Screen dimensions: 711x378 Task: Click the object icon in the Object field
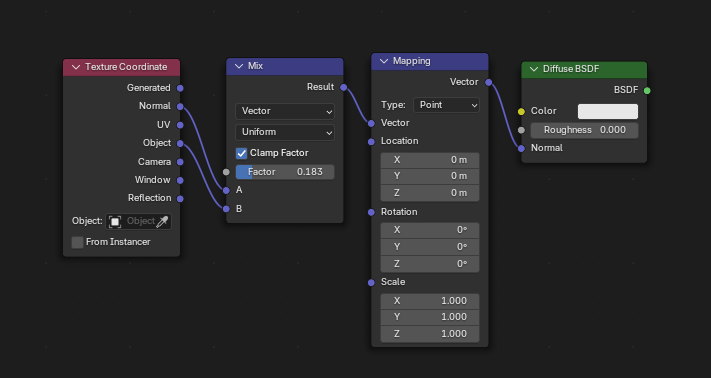pyautogui.click(x=115, y=221)
